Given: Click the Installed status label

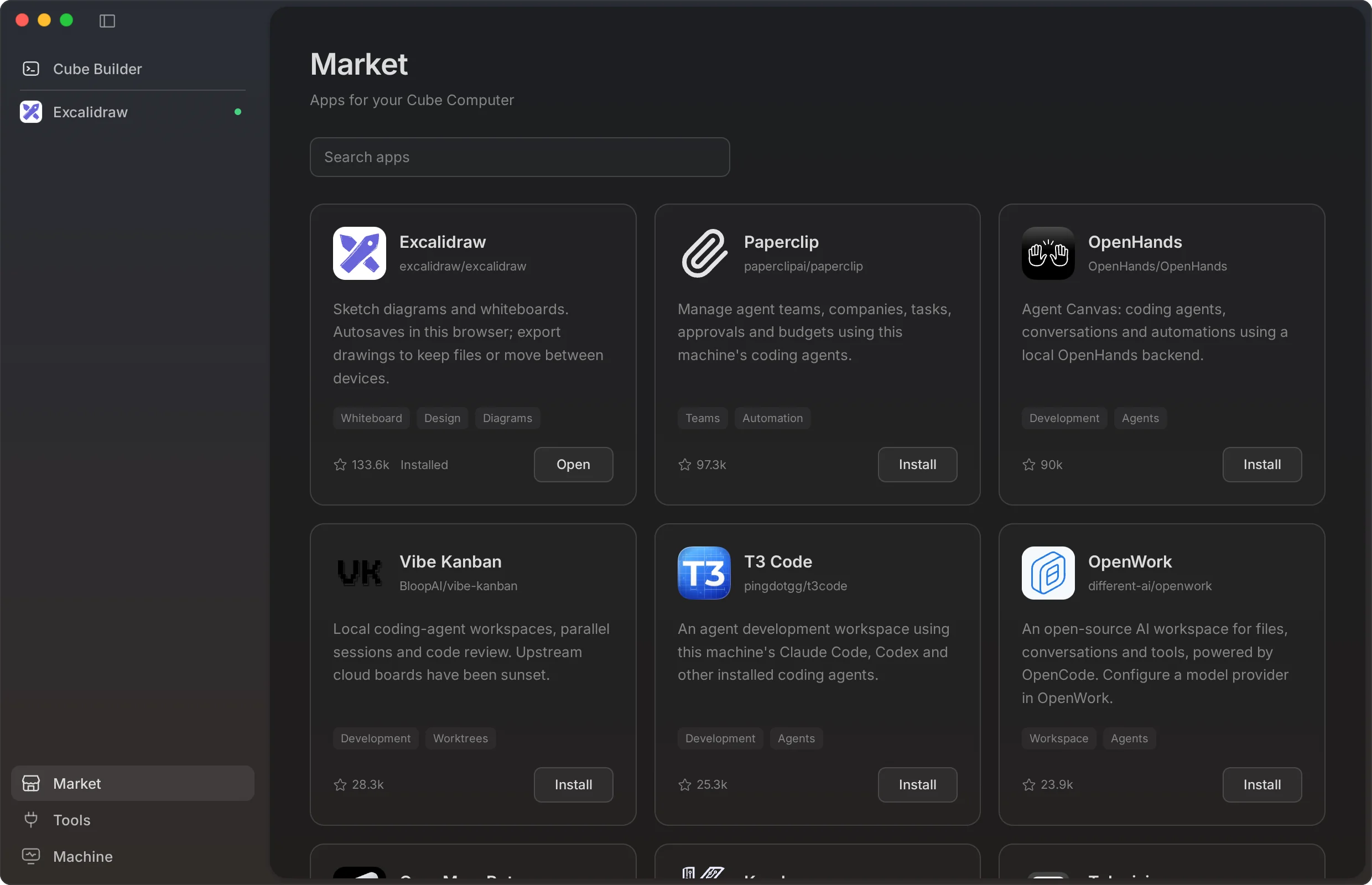Looking at the screenshot, I should tap(424, 464).
